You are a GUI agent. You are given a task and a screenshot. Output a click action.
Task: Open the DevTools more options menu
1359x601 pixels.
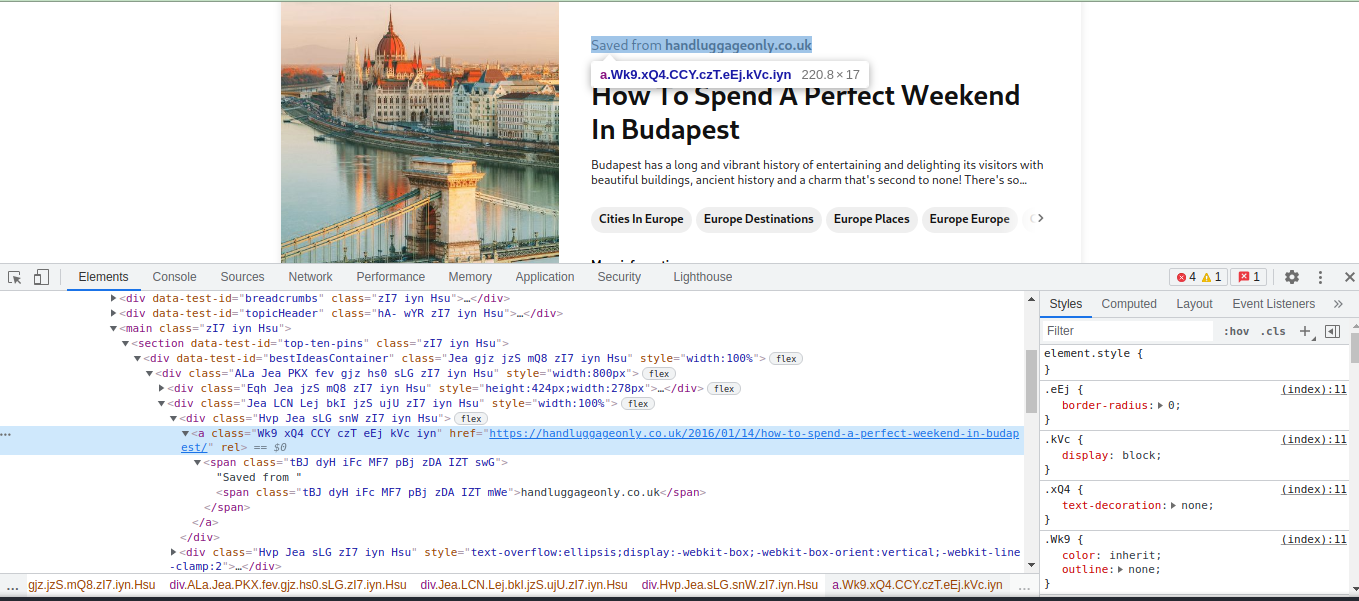(1321, 277)
